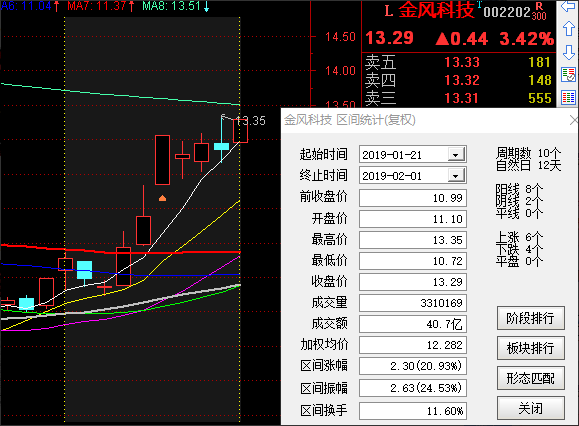Click the 自然日 12天 statistic

(x=528, y=165)
